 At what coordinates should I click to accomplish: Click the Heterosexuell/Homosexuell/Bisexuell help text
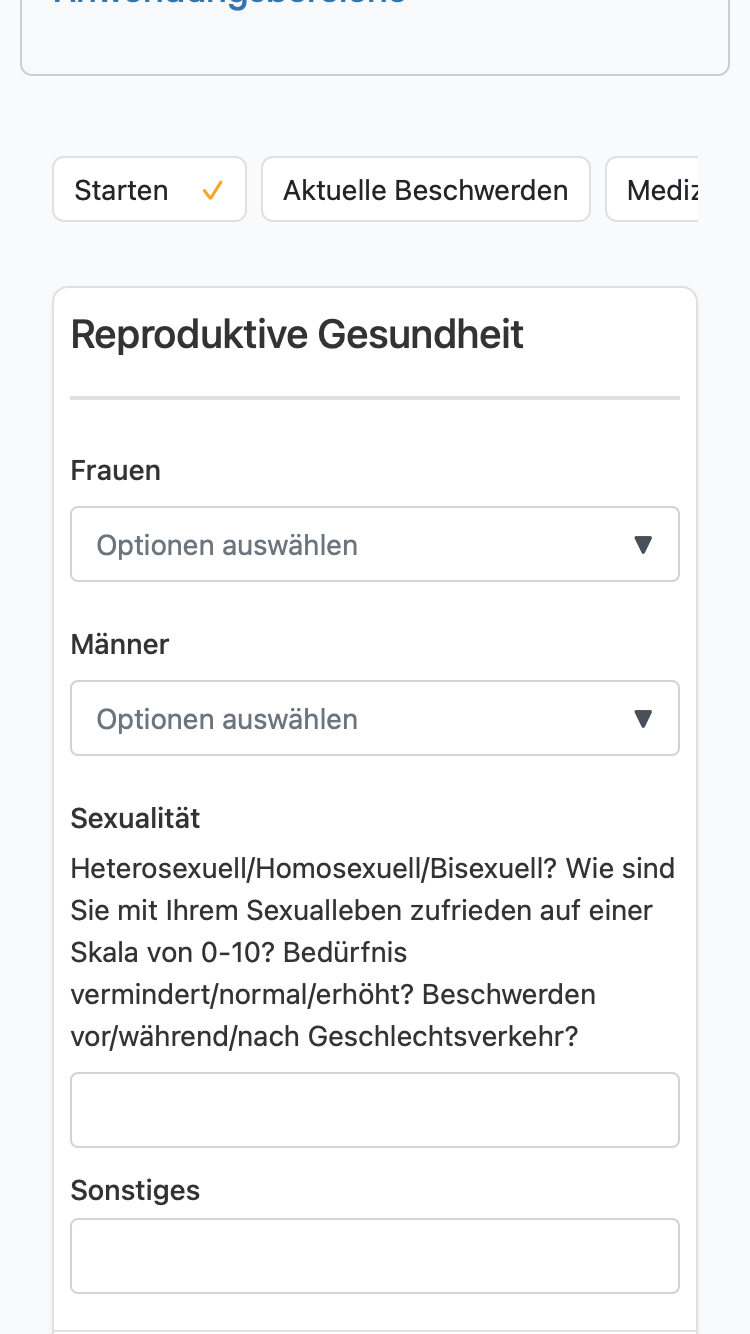tap(373, 952)
